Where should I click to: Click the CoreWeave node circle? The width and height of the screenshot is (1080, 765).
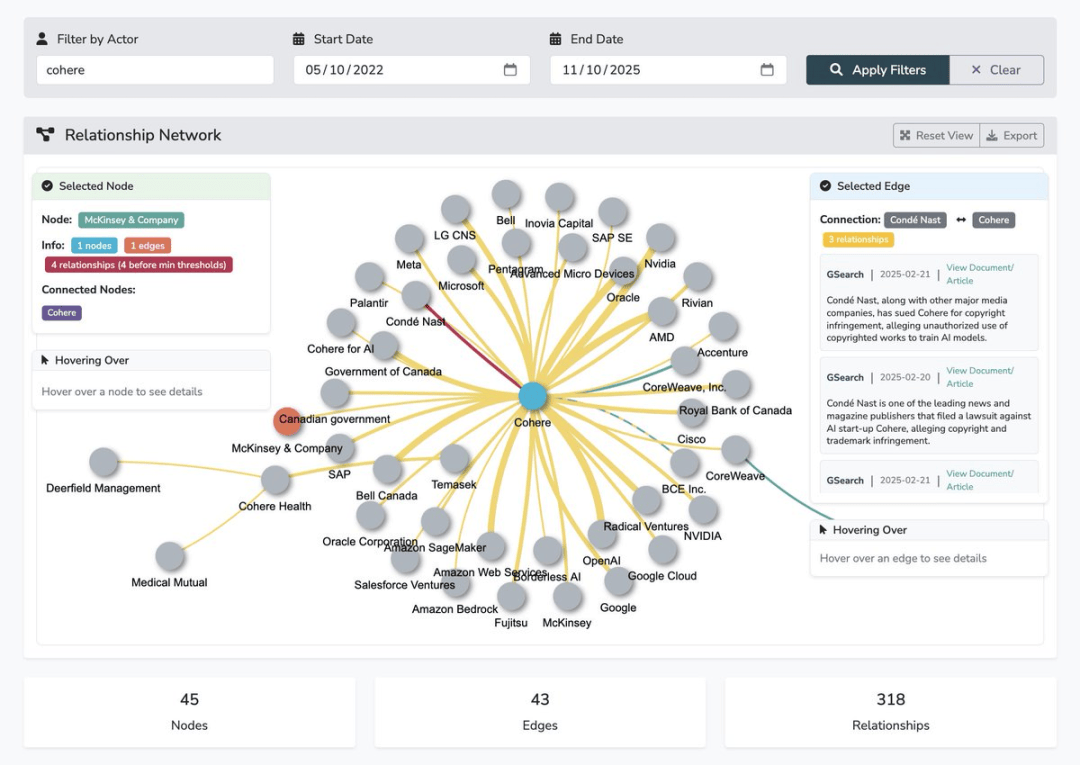point(735,450)
